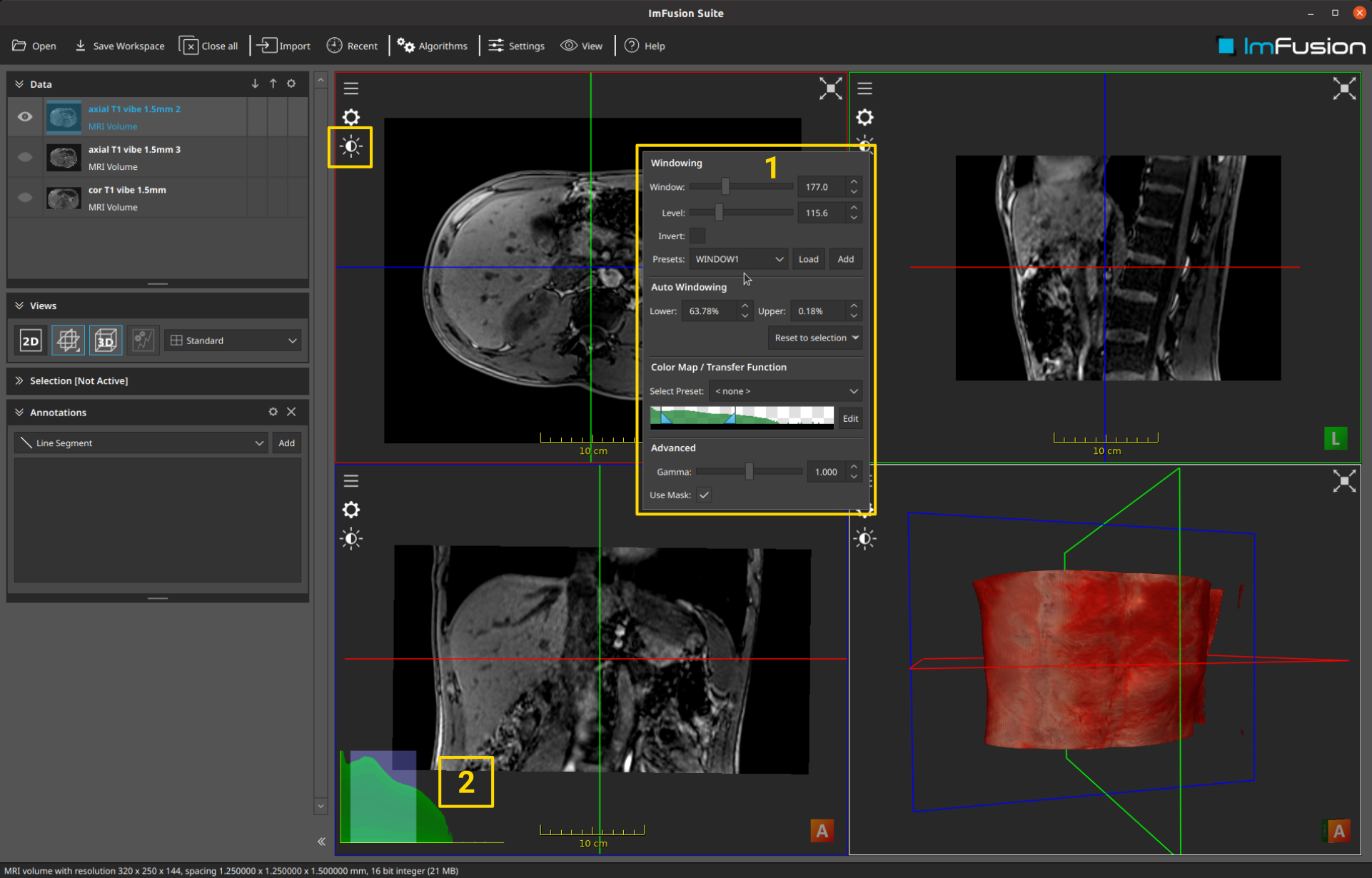Open the Standard layout dropdown

(x=233, y=340)
